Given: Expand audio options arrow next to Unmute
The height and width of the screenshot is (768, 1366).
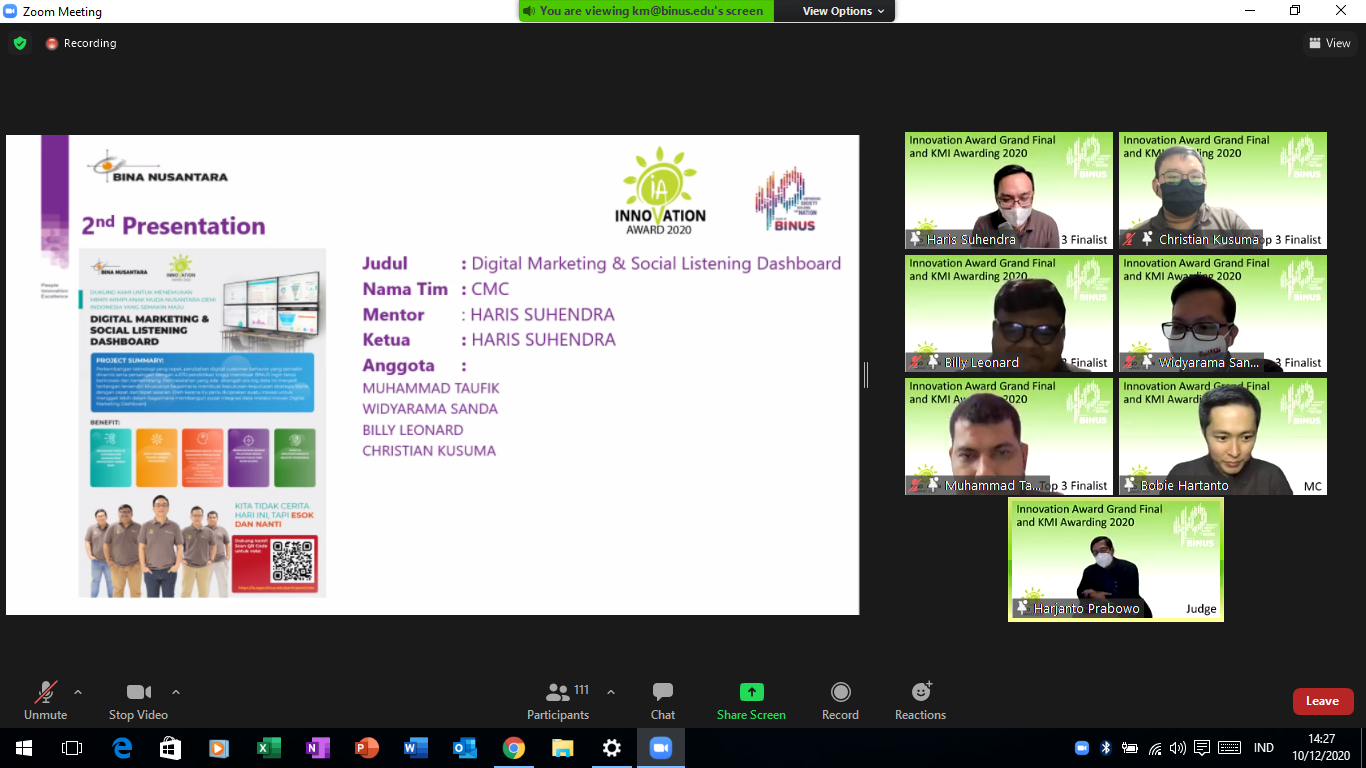Looking at the screenshot, I should (x=78, y=692).
